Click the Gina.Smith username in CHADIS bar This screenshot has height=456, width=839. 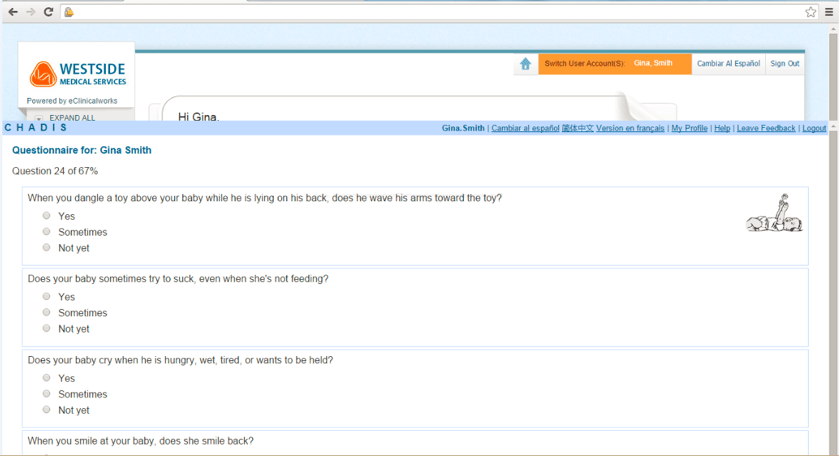(463, 128)
